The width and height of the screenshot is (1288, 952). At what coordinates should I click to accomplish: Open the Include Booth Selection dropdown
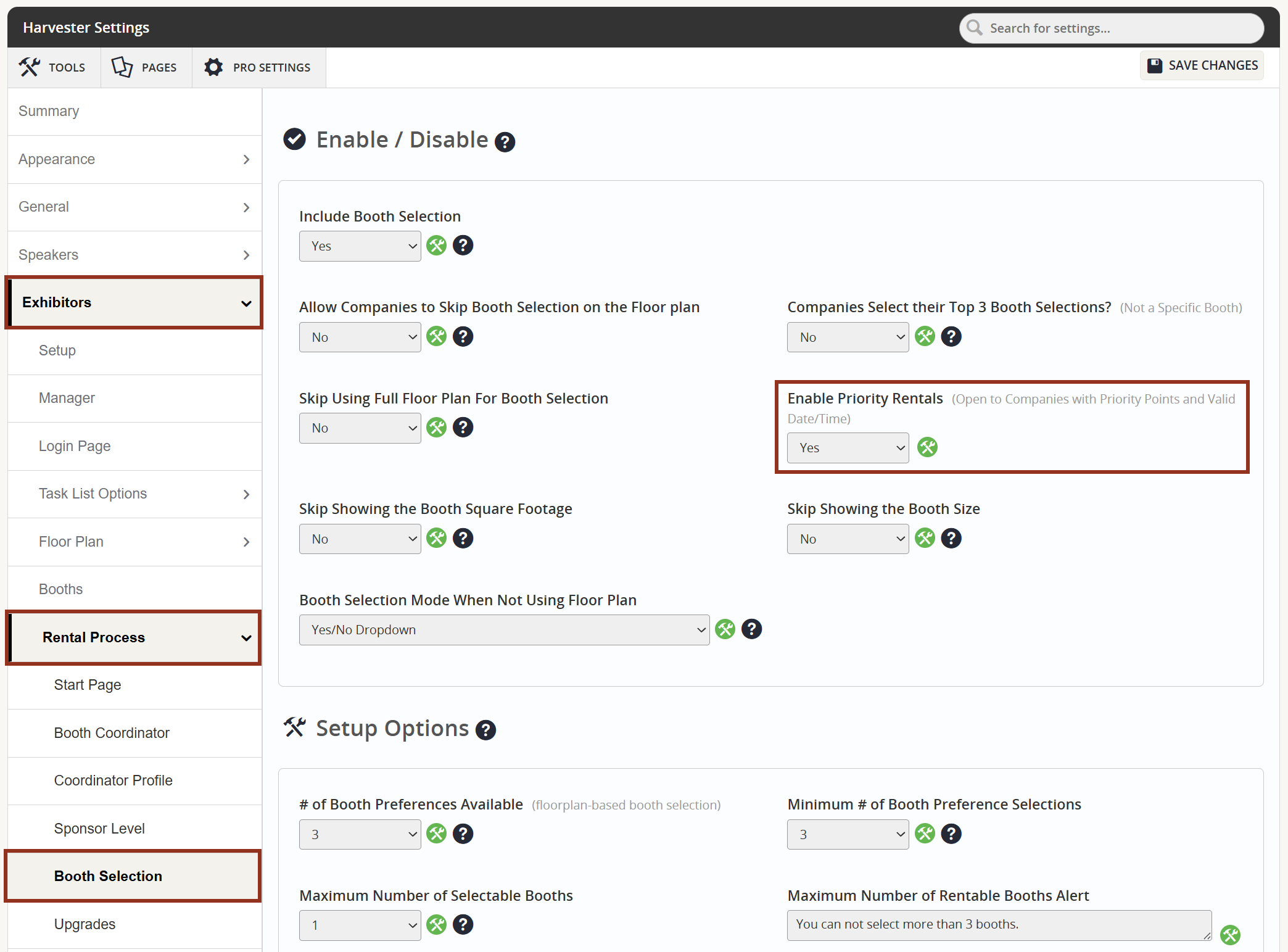click(x=360, y=246)
